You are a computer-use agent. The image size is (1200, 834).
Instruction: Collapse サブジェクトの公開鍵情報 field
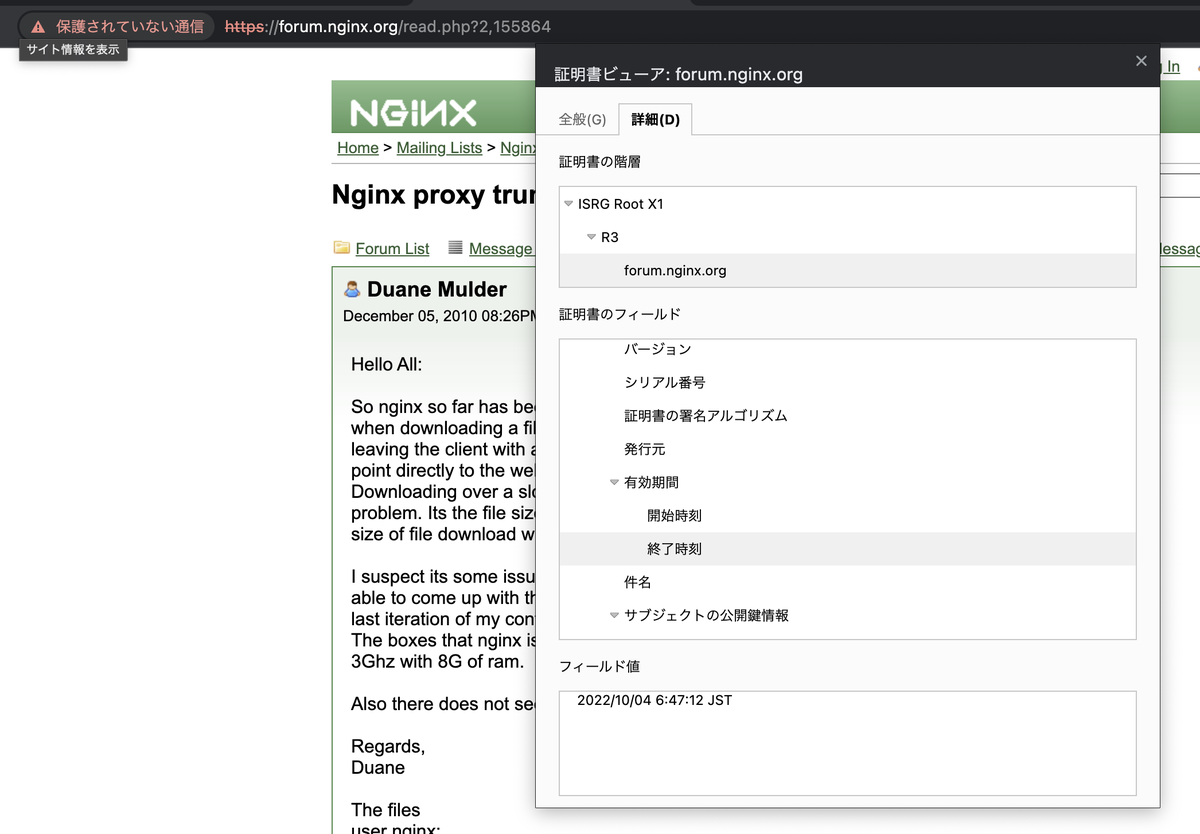(x=614, y=615)
